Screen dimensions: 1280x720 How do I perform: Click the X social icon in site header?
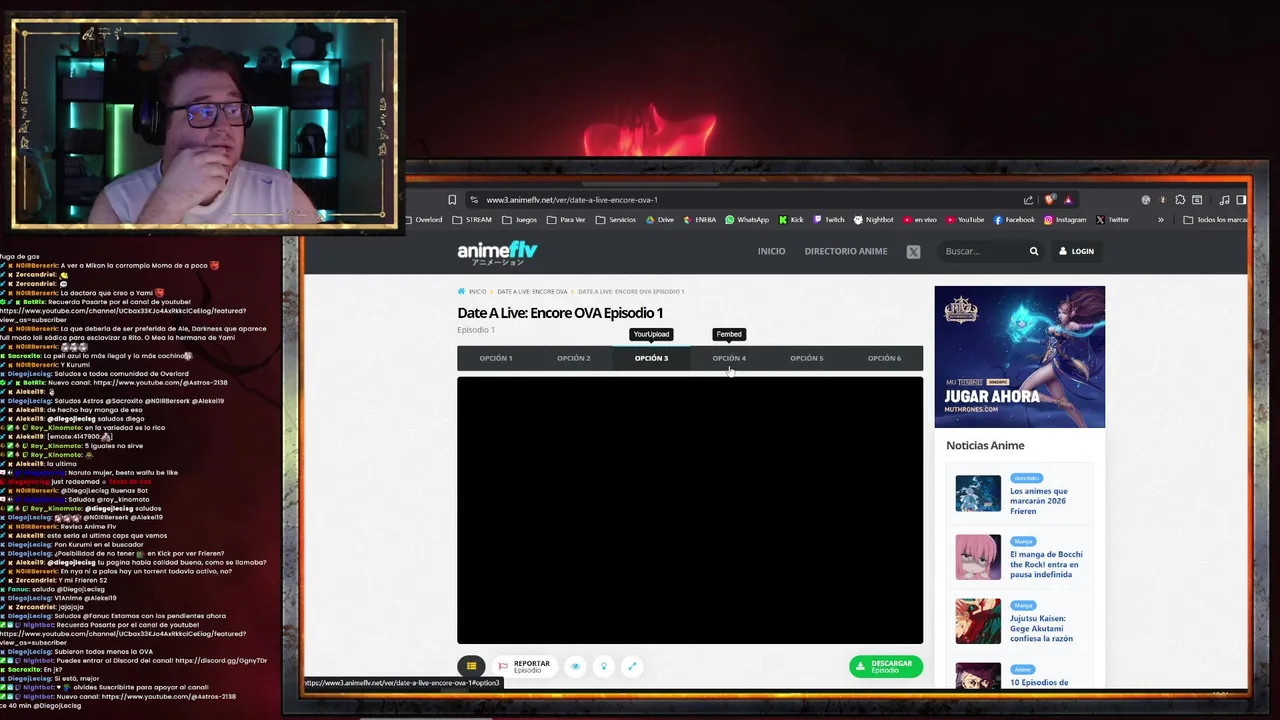pos(913,252)
